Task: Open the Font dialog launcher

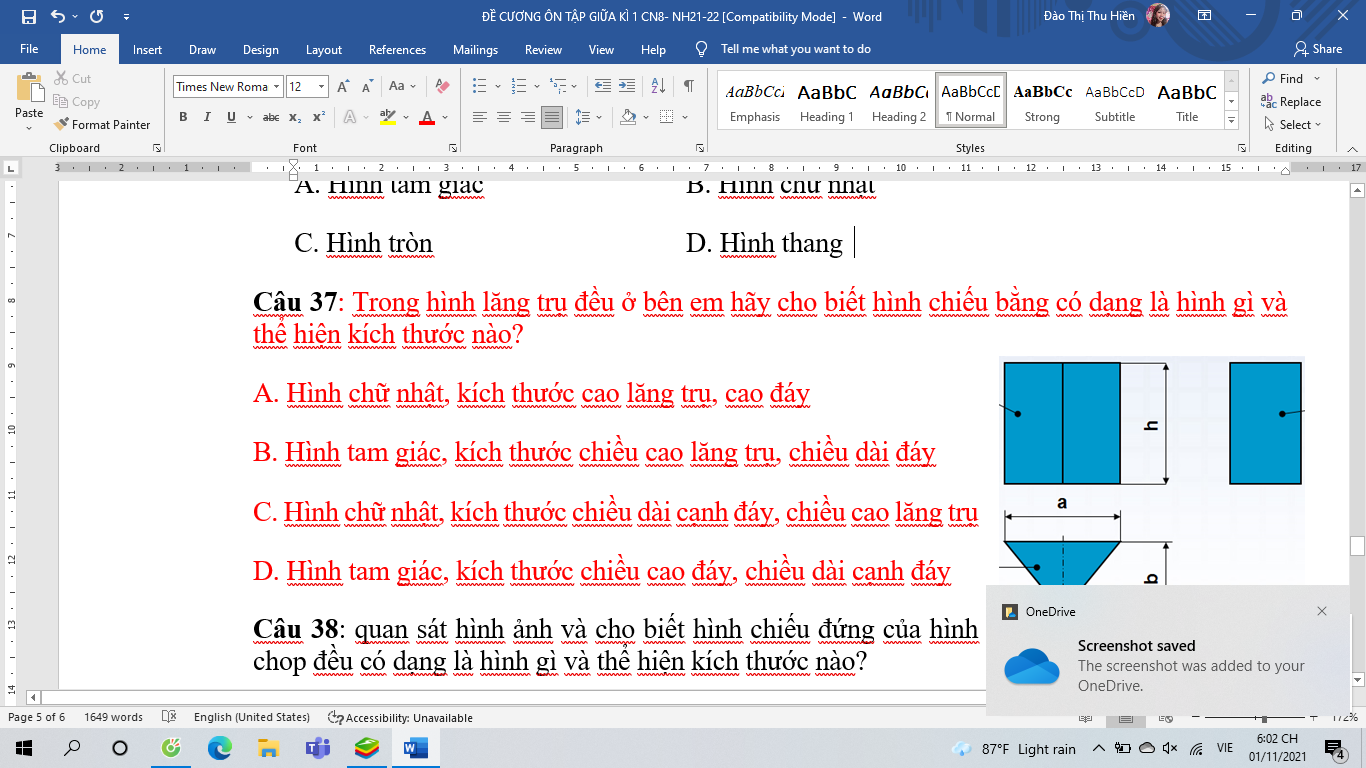Action: (x=452, y=148)
